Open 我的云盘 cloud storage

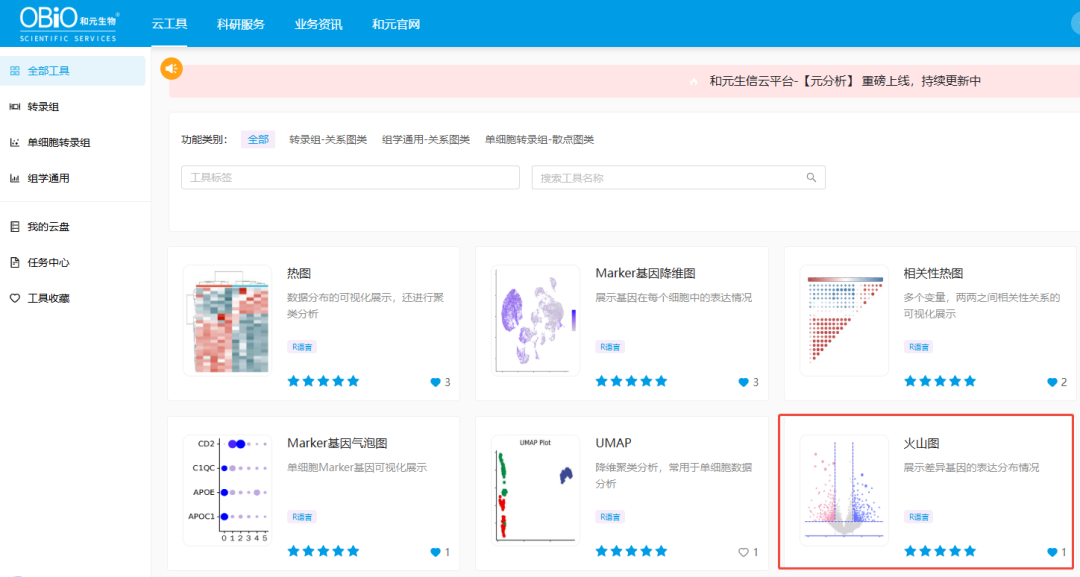click(x=49, y=225)
